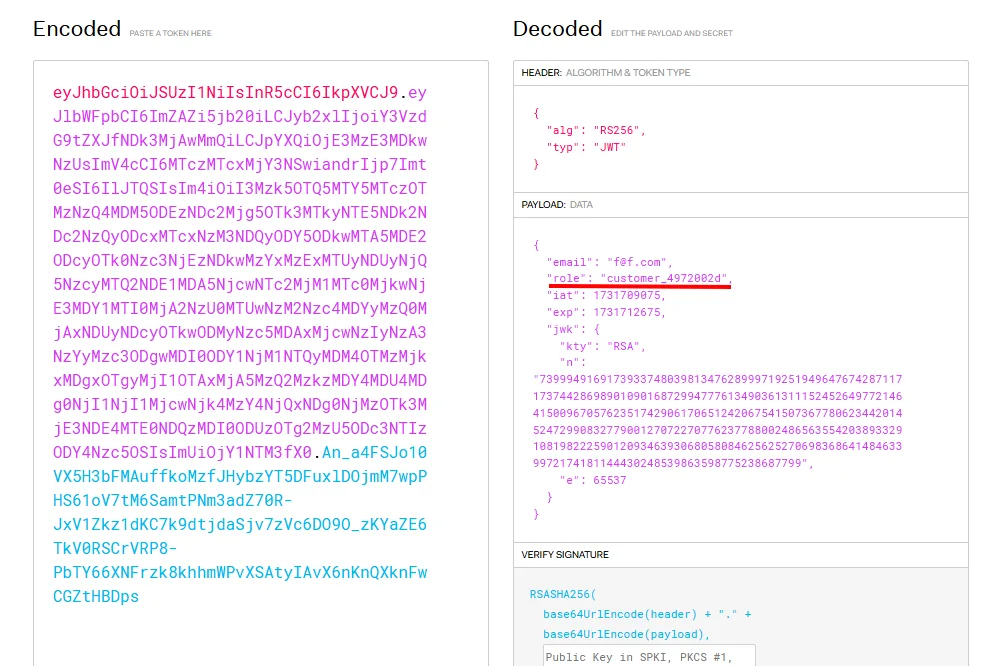Click the modulus line starting with 7399949169
This screenshot has width=995, height=666.
(x=718, y=379)
